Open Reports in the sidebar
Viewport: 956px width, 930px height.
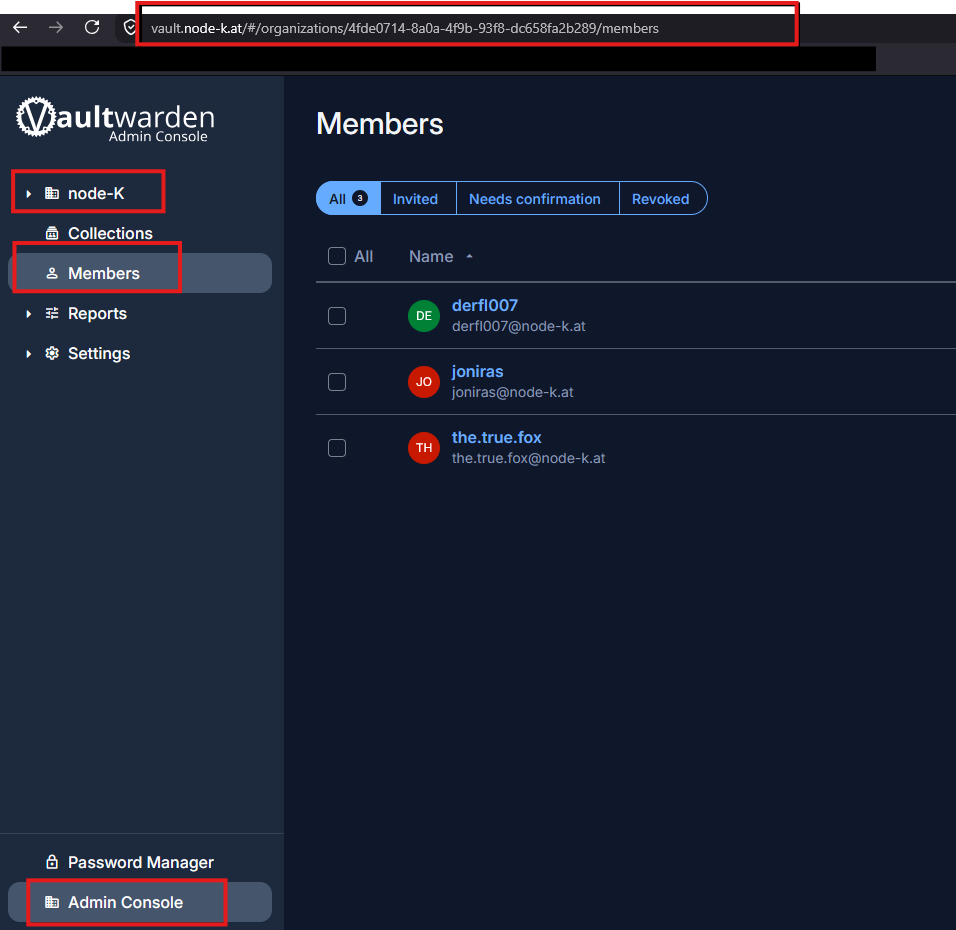(x=140, y=313)
